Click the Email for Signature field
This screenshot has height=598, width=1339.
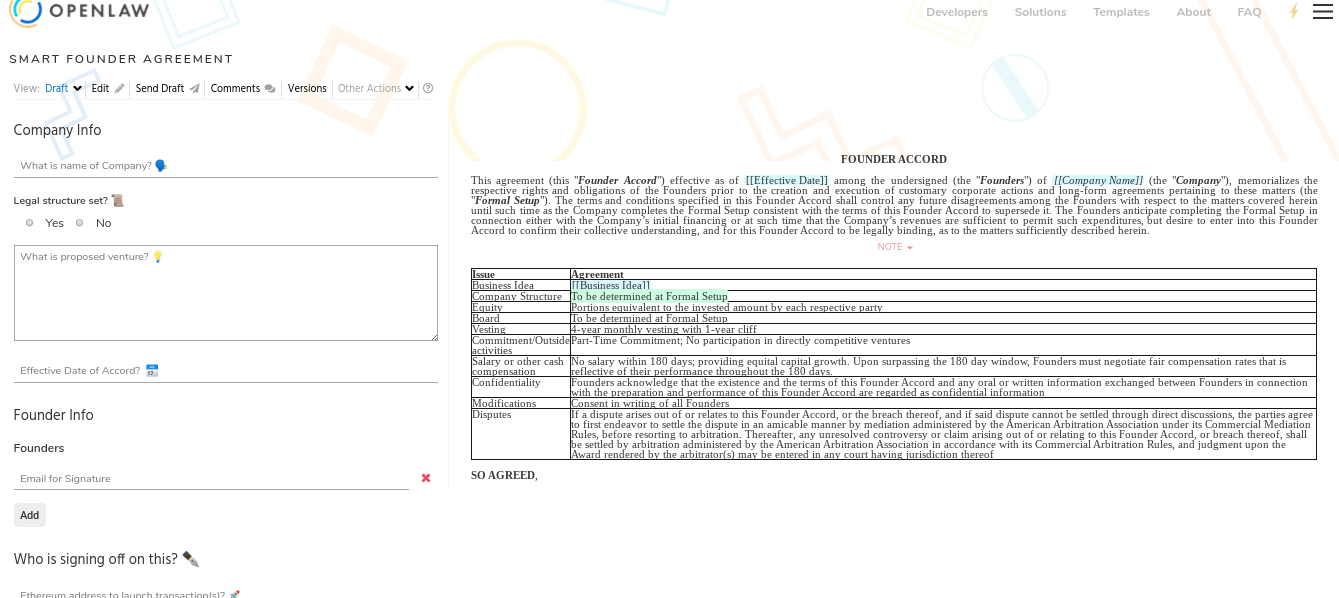[210, 479]
